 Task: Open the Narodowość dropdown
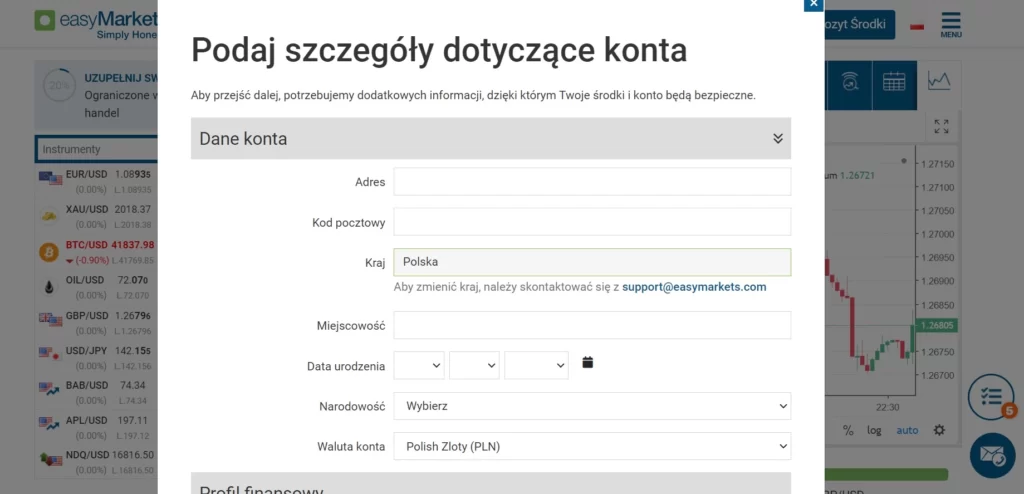click(592, 406)
